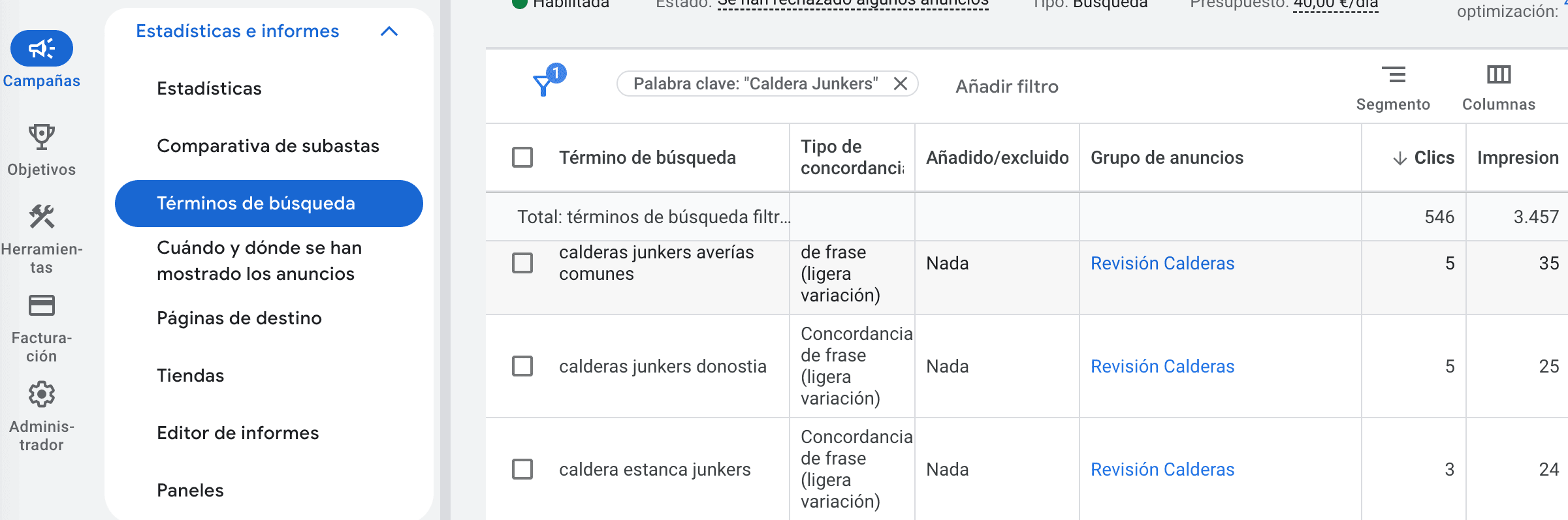Open Objetivos trophy icon

tap(42, 137)
